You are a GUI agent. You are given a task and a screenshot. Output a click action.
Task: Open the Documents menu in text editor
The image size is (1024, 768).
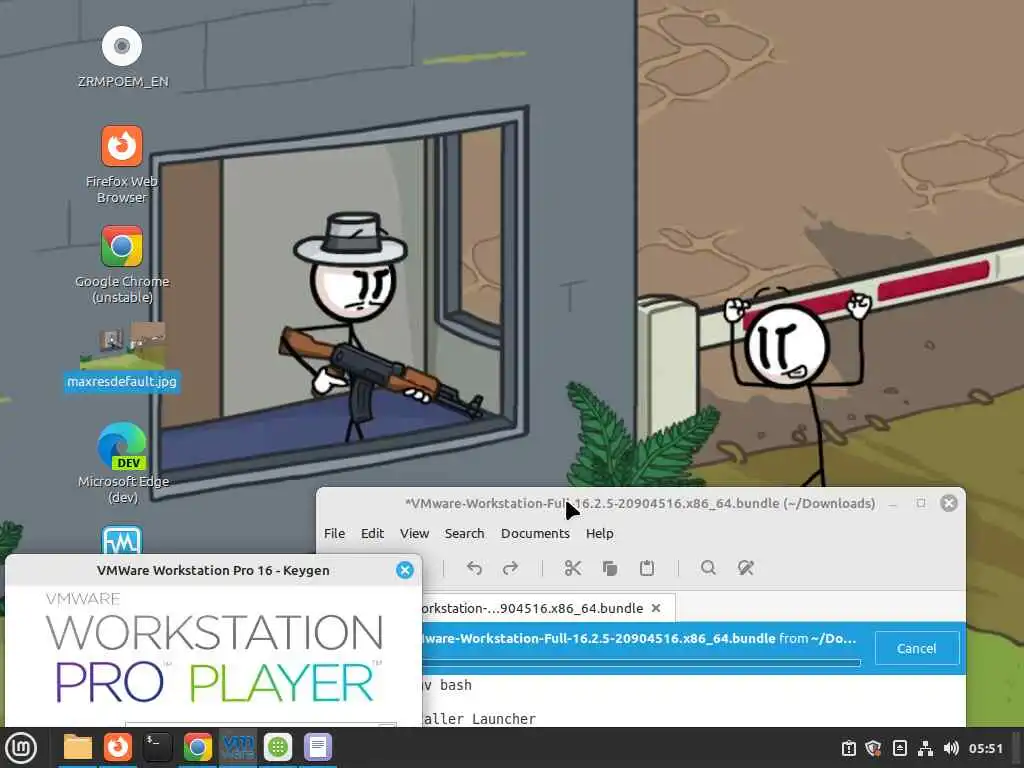pyautogui.click(x=535, y=534)
